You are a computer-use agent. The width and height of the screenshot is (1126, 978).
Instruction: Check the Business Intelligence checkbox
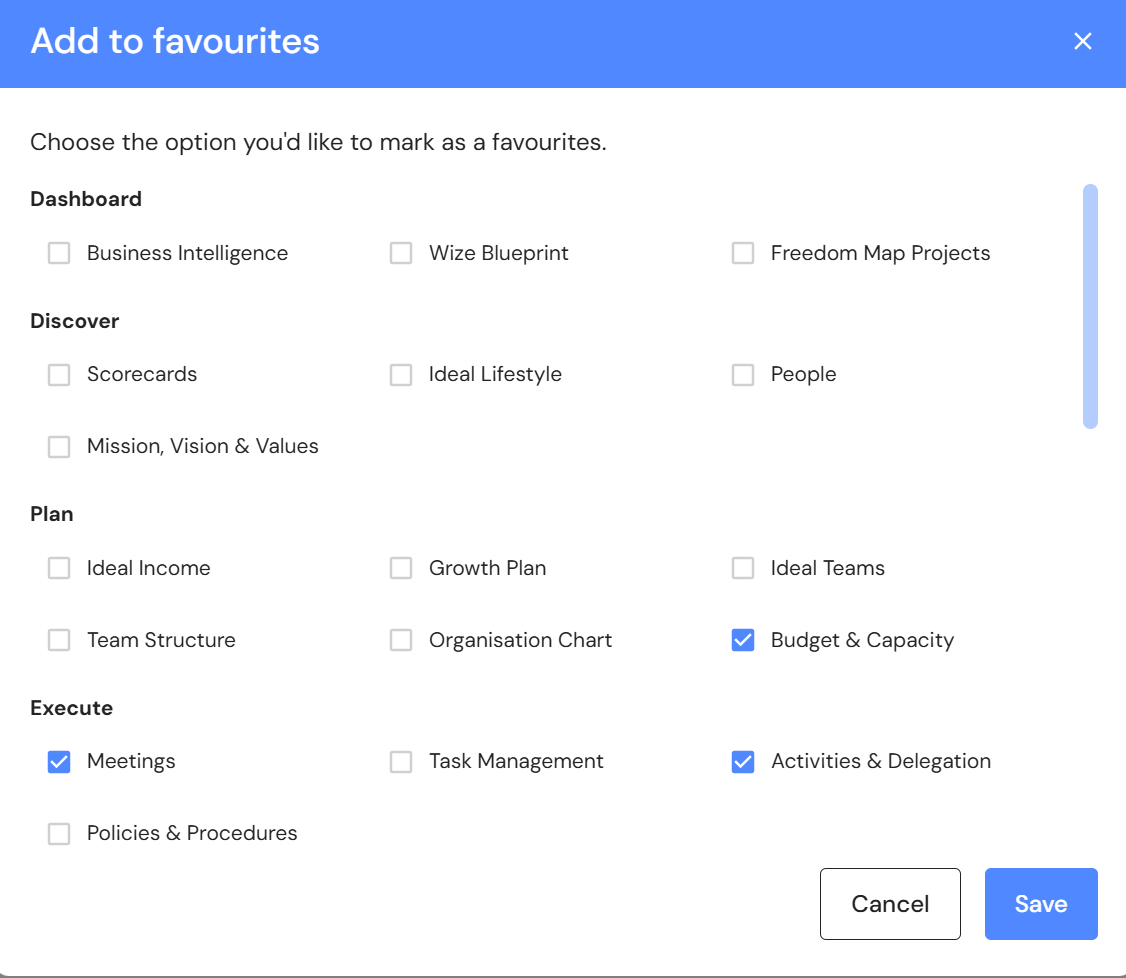[60, 254]
